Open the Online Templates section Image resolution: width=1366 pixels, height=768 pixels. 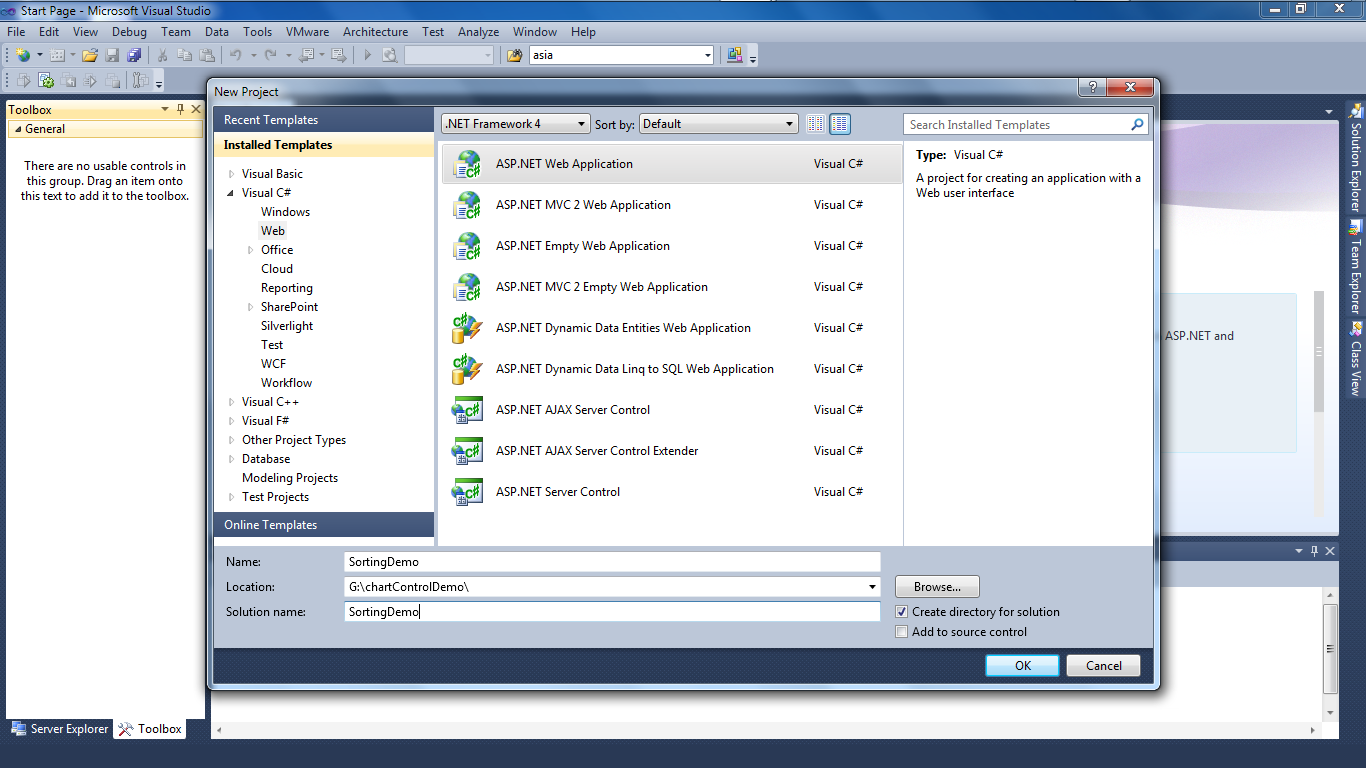point(324,525)
